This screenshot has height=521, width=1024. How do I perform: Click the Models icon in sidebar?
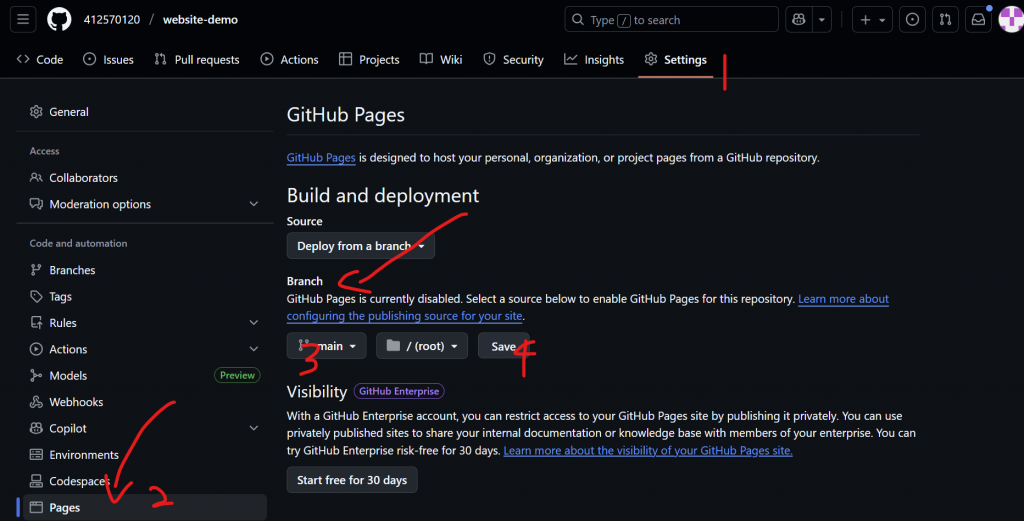point(36,375)
